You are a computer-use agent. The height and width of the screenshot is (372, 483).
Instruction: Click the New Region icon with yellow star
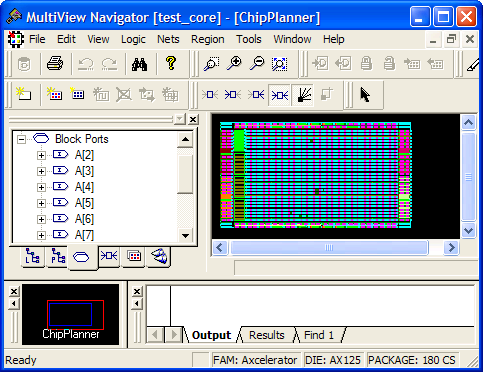tap(23, 94)
